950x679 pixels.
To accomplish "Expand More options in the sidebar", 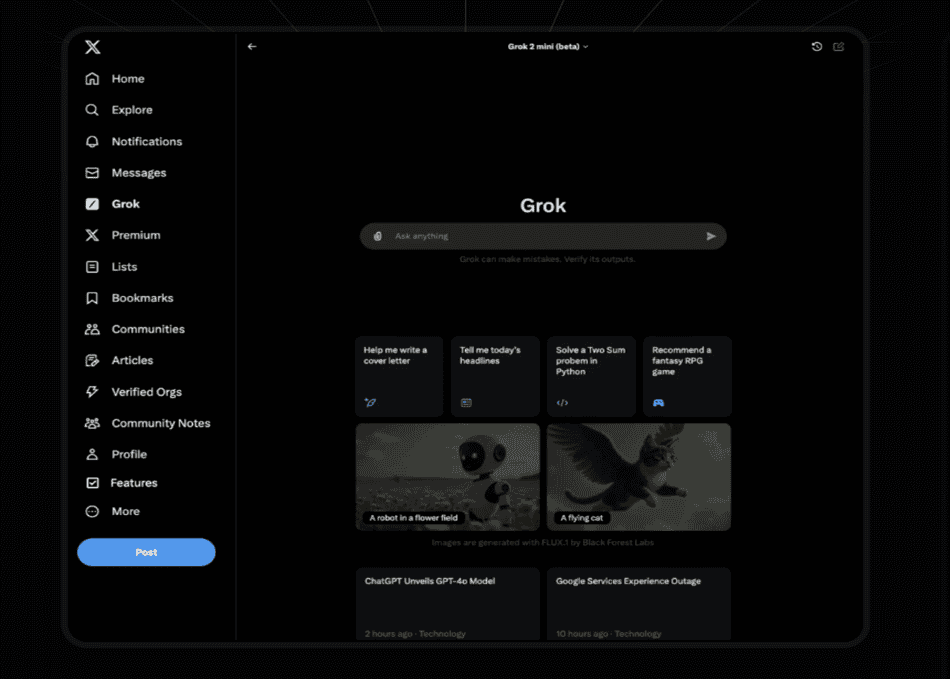I will tap(124, 511).
